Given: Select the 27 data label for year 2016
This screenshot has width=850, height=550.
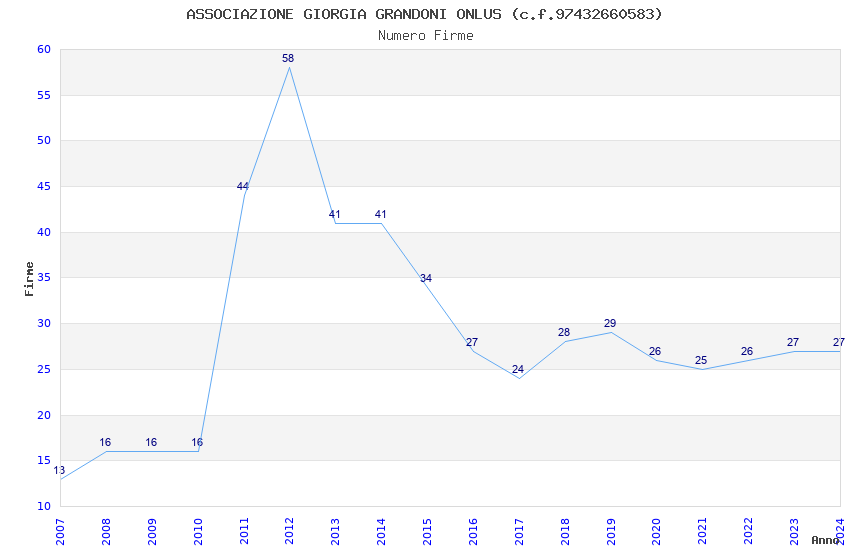Looking at the screenshot, I should [472, 342].
